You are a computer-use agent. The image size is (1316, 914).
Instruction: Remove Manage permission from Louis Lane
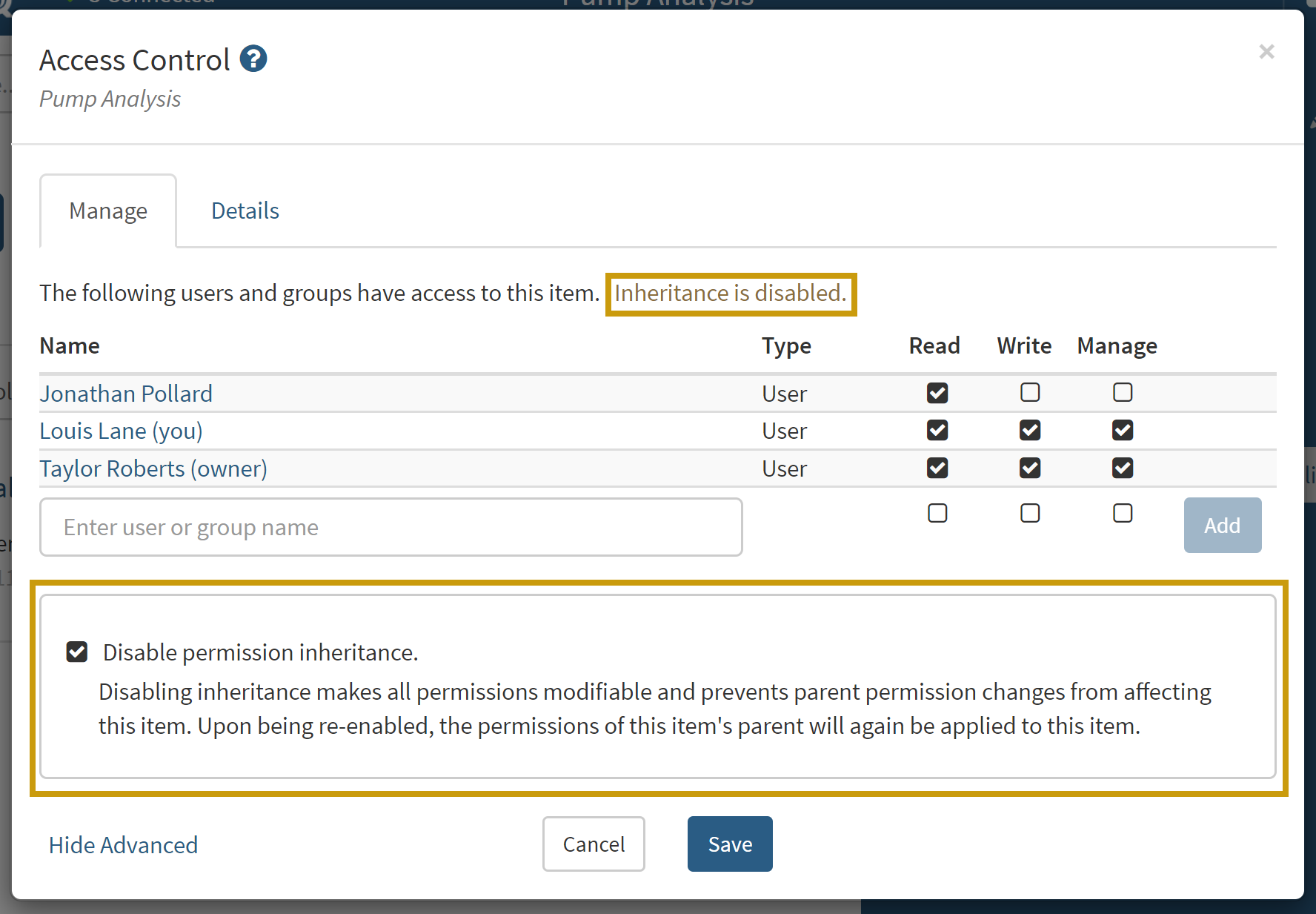click(1122, 431)
